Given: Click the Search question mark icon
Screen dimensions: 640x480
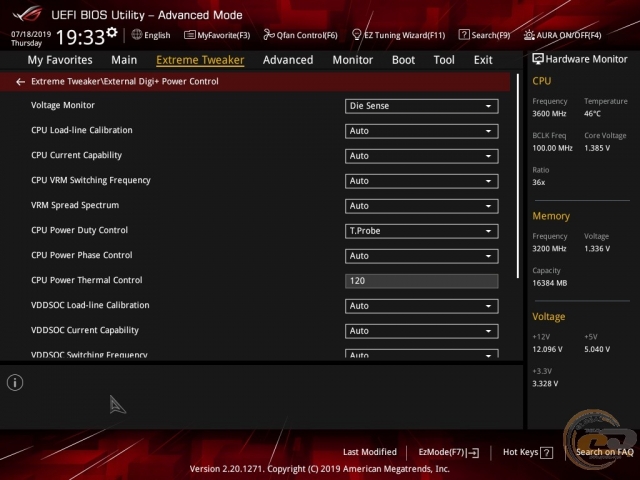Looking at the screenshot, I should pyautogui.click(x=464, y=35).
